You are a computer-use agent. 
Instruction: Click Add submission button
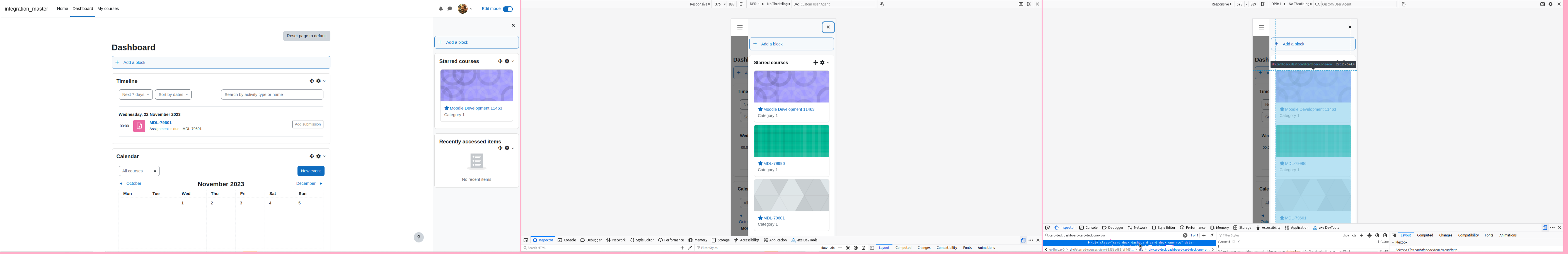click(x=308, y=124)
